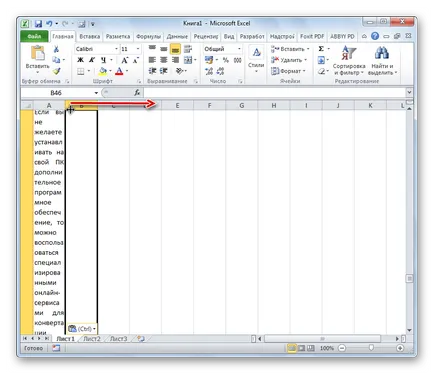Click the large Вставить paste icon
434x374 pixels.
pos(38,53)
